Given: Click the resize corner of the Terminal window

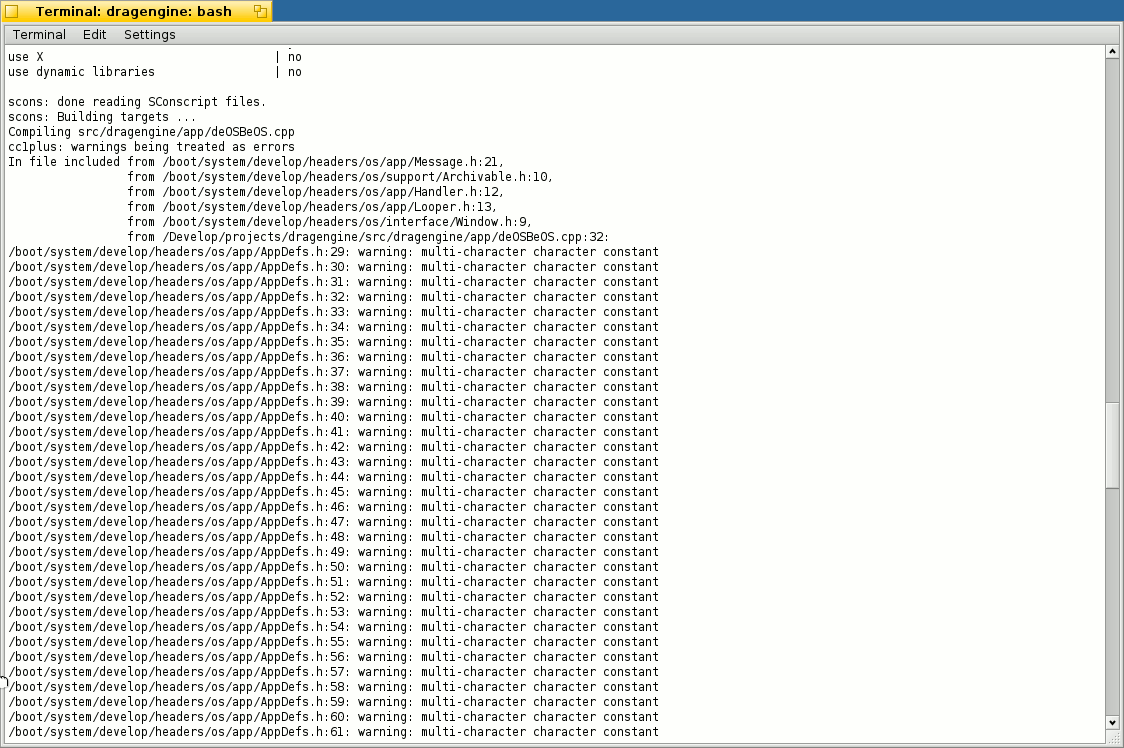Looking at the screenshot, I should pyautogui.click(x=1113, y=738).
